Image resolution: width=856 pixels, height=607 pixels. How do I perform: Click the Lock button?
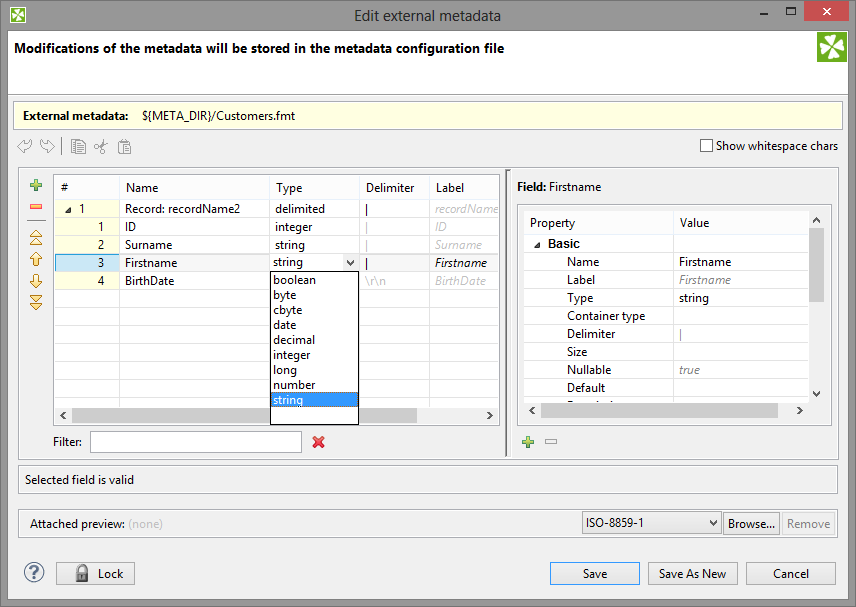click(x=96, y=573)
